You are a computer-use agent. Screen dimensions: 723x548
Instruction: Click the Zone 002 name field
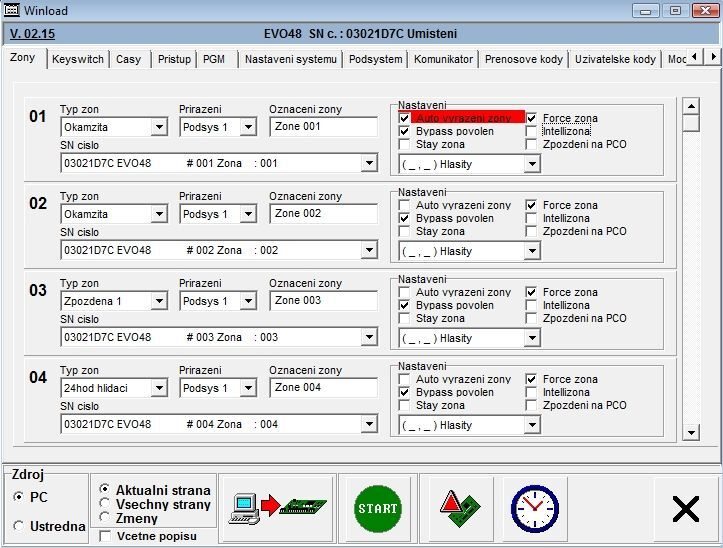(x=323, y=214)
